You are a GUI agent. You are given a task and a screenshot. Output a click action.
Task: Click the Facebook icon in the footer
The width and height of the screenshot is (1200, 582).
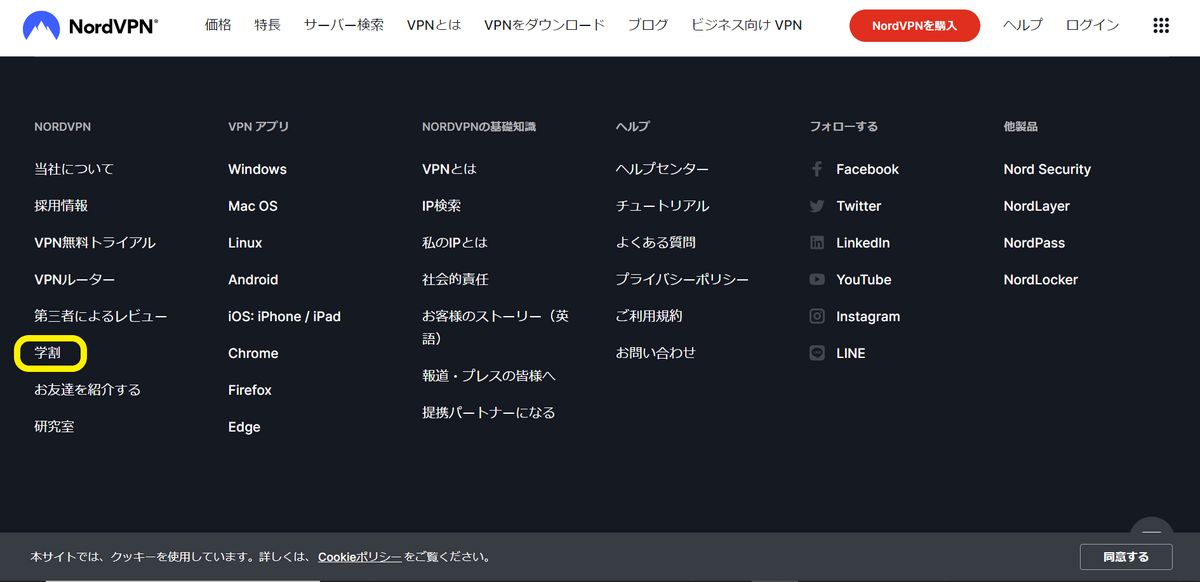click(x=817, y=169)
